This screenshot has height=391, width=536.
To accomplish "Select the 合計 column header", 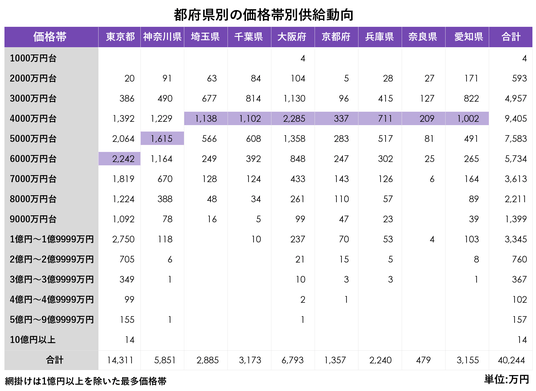I will [x=511, y=37].
